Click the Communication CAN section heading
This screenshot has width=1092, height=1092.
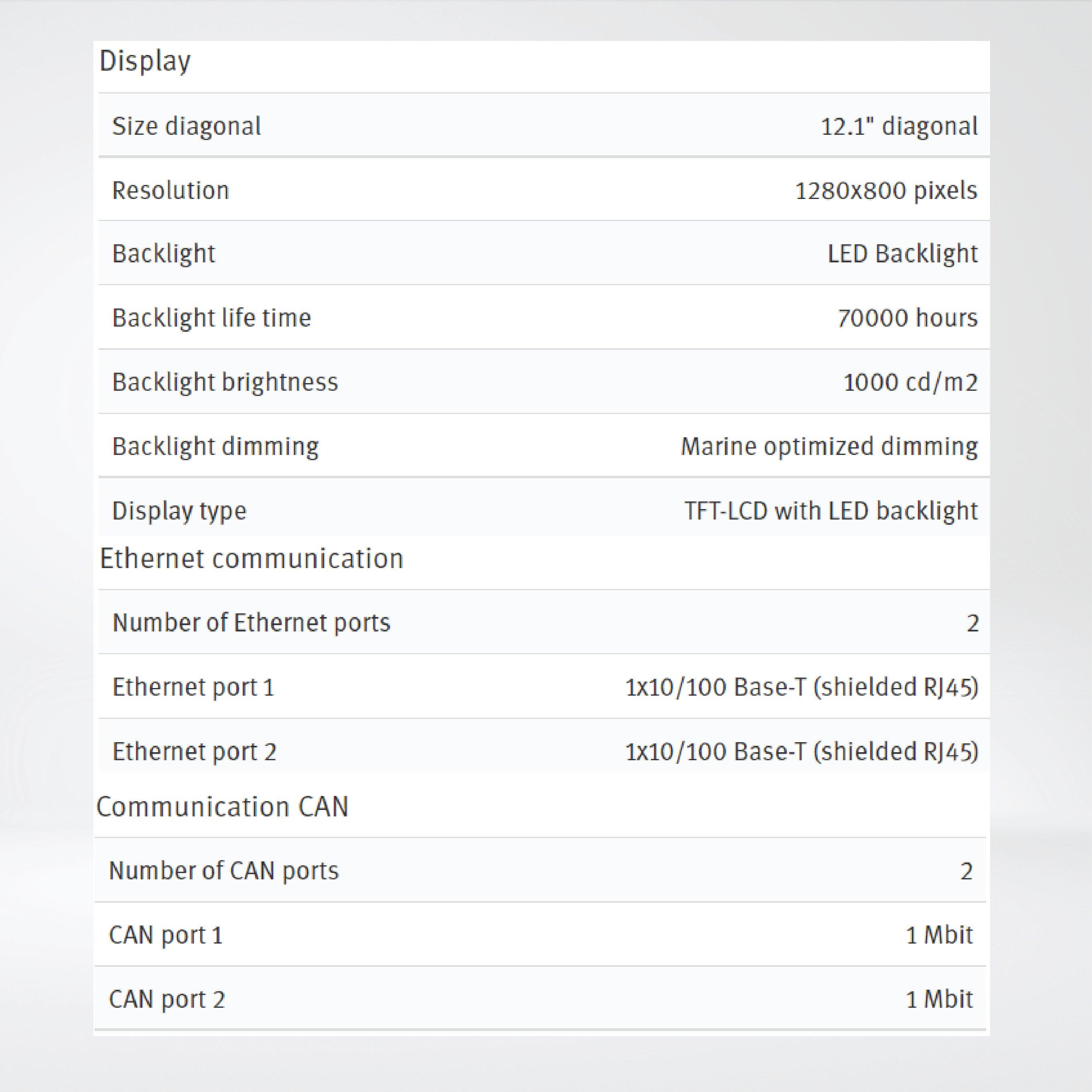point(222,807)
